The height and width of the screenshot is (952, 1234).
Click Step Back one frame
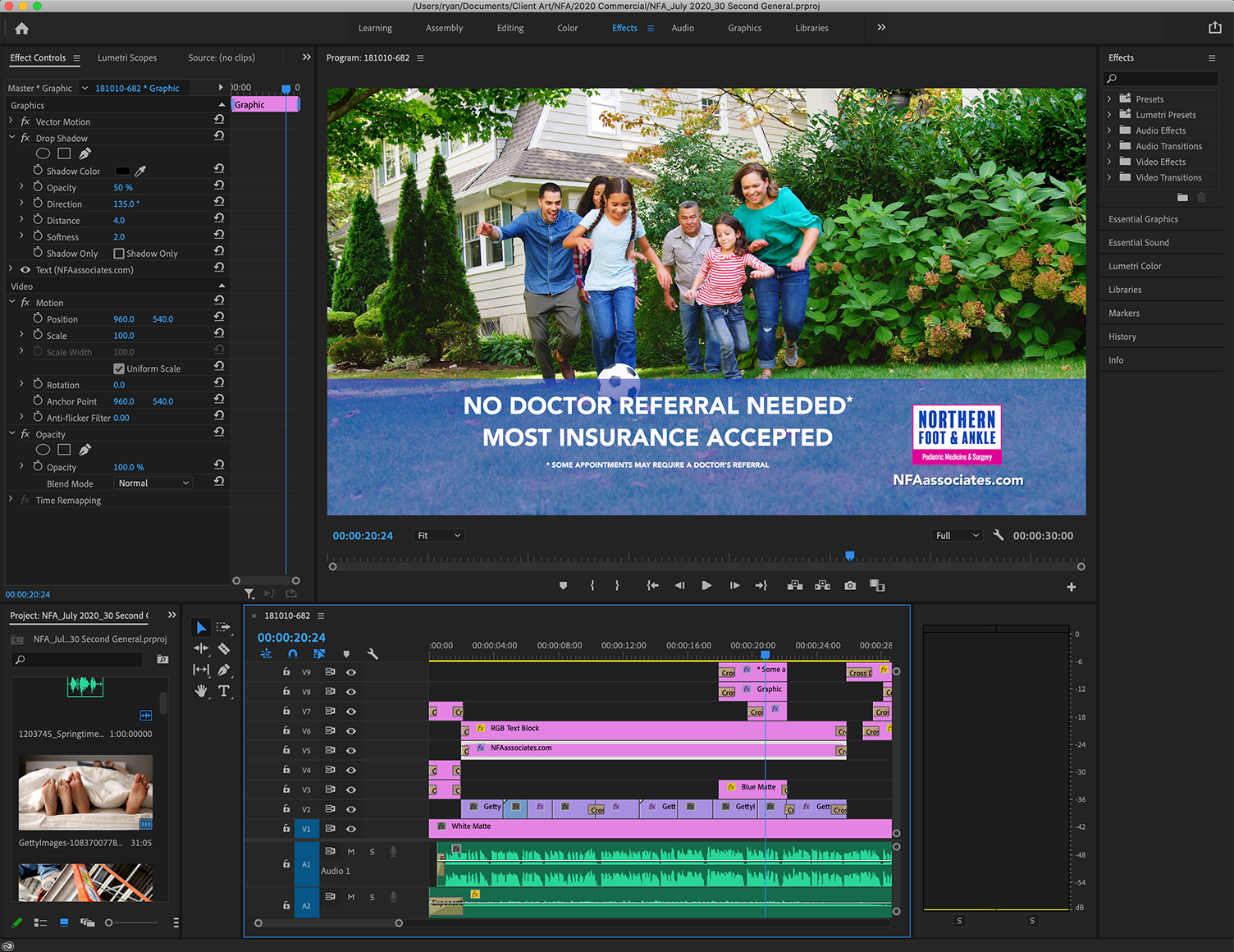[679, 585]
